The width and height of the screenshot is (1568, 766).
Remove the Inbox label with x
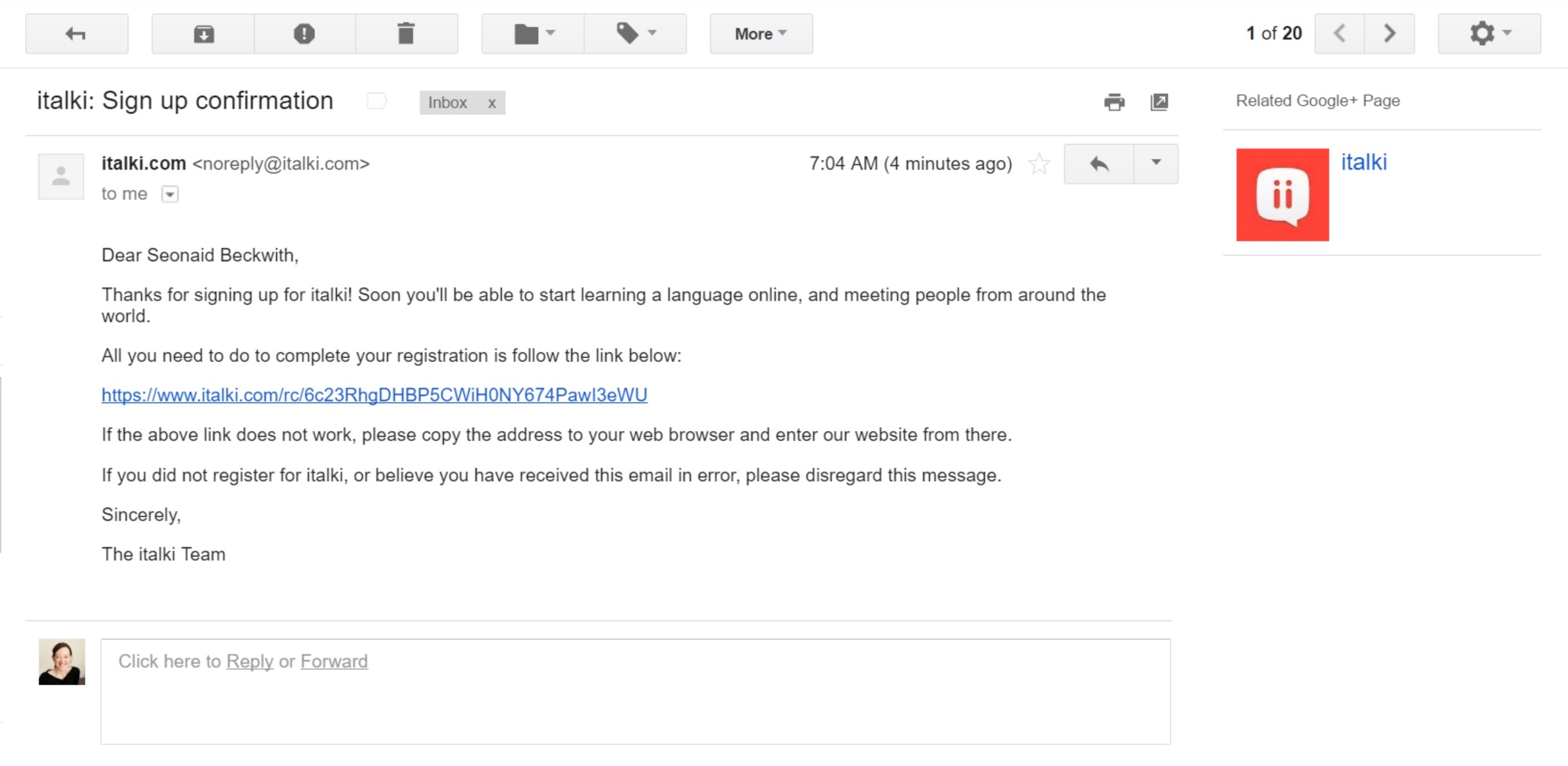pos(492,103)
